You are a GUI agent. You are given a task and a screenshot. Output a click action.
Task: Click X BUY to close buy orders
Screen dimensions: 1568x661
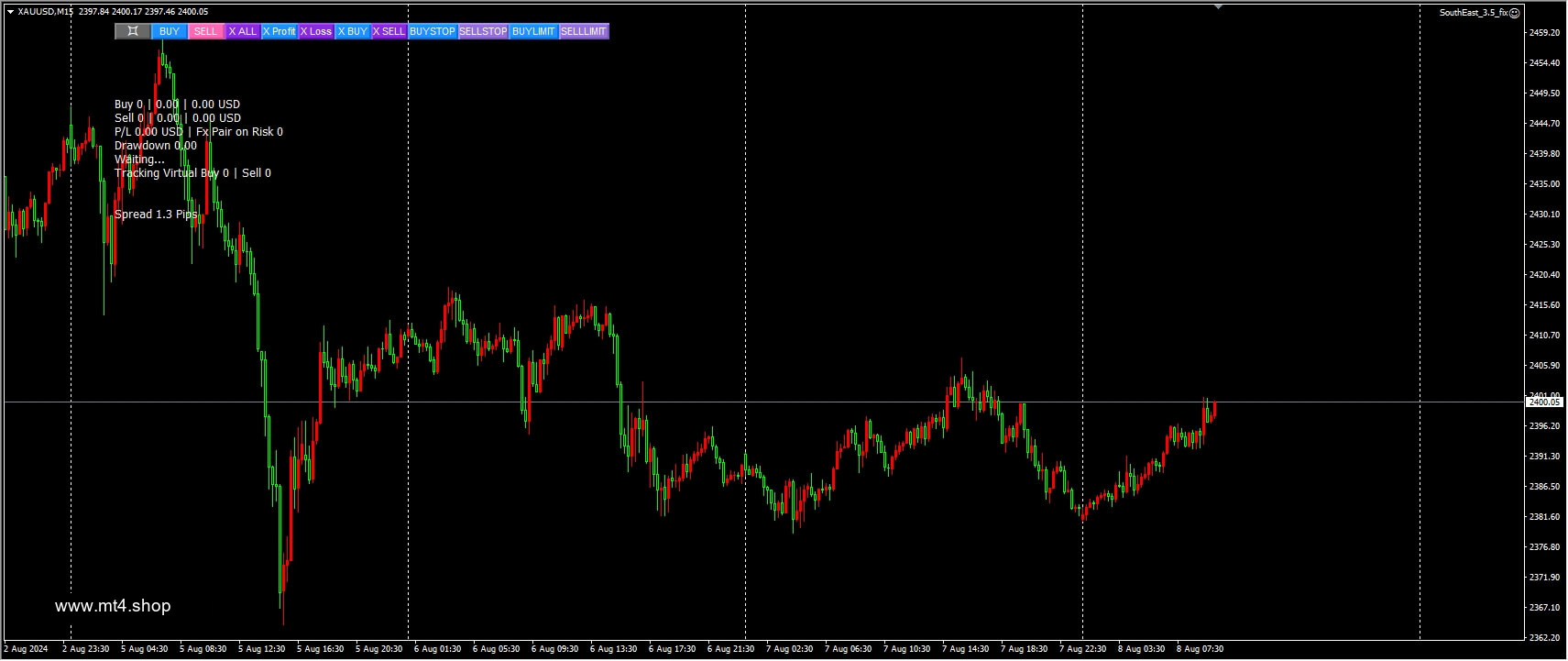click(x=353, y=31)
